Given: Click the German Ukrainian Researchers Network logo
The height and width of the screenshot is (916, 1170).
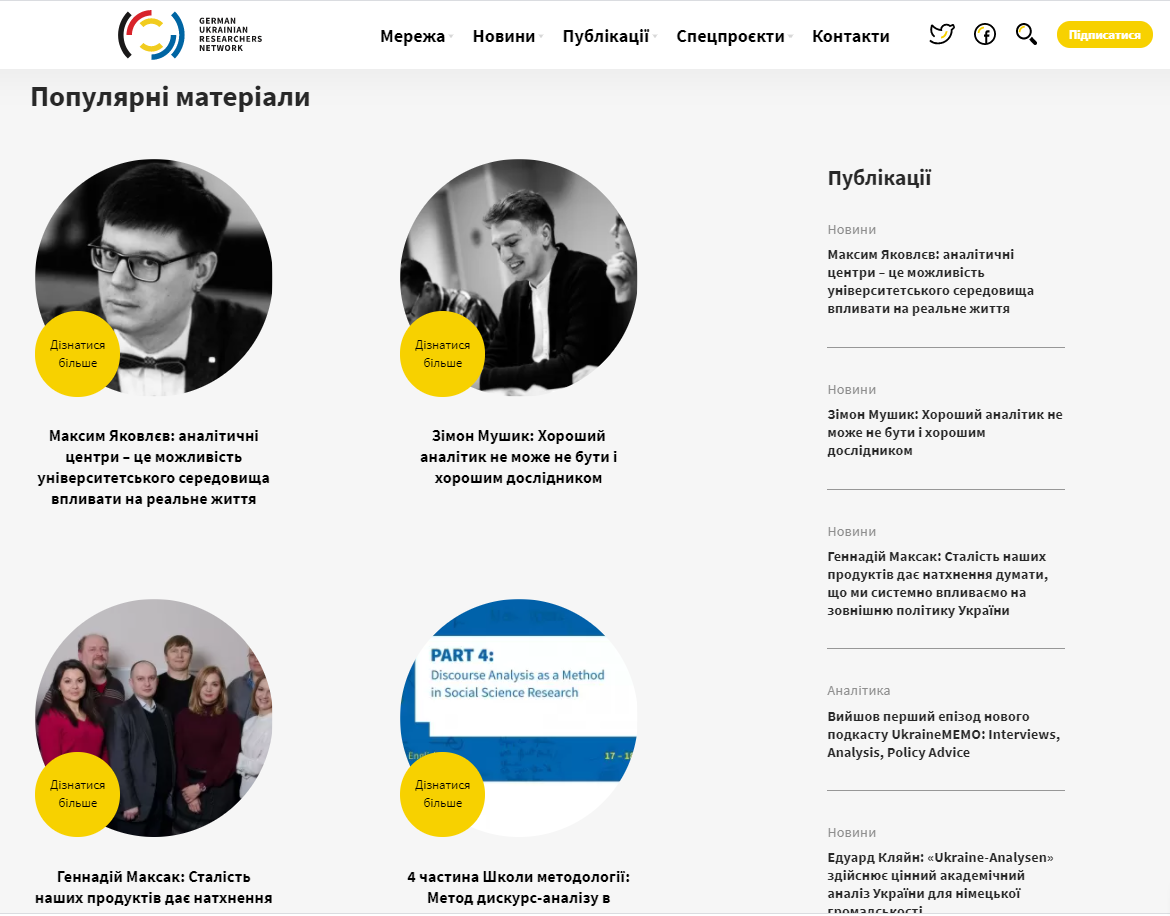Looking at the screenshot, I should (x=190, y=35).
